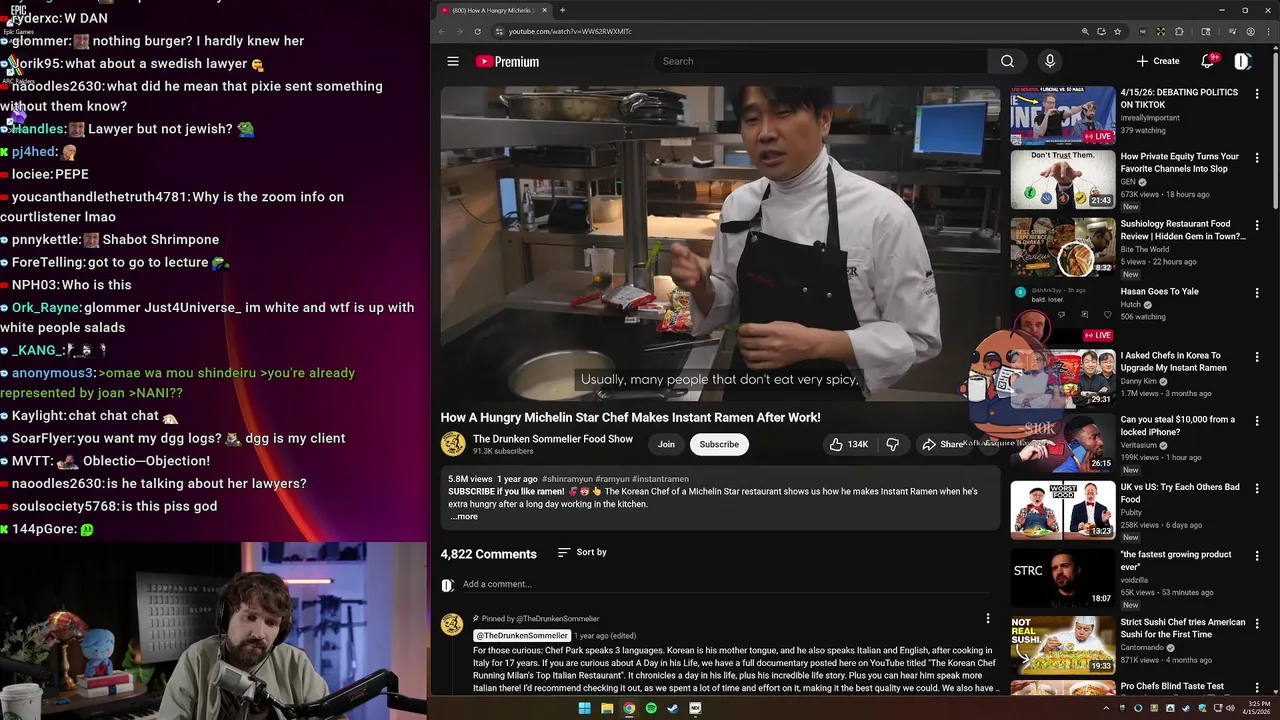Create new content with the Create button
Screen dimensions: 1280x720
[1158, 61]
